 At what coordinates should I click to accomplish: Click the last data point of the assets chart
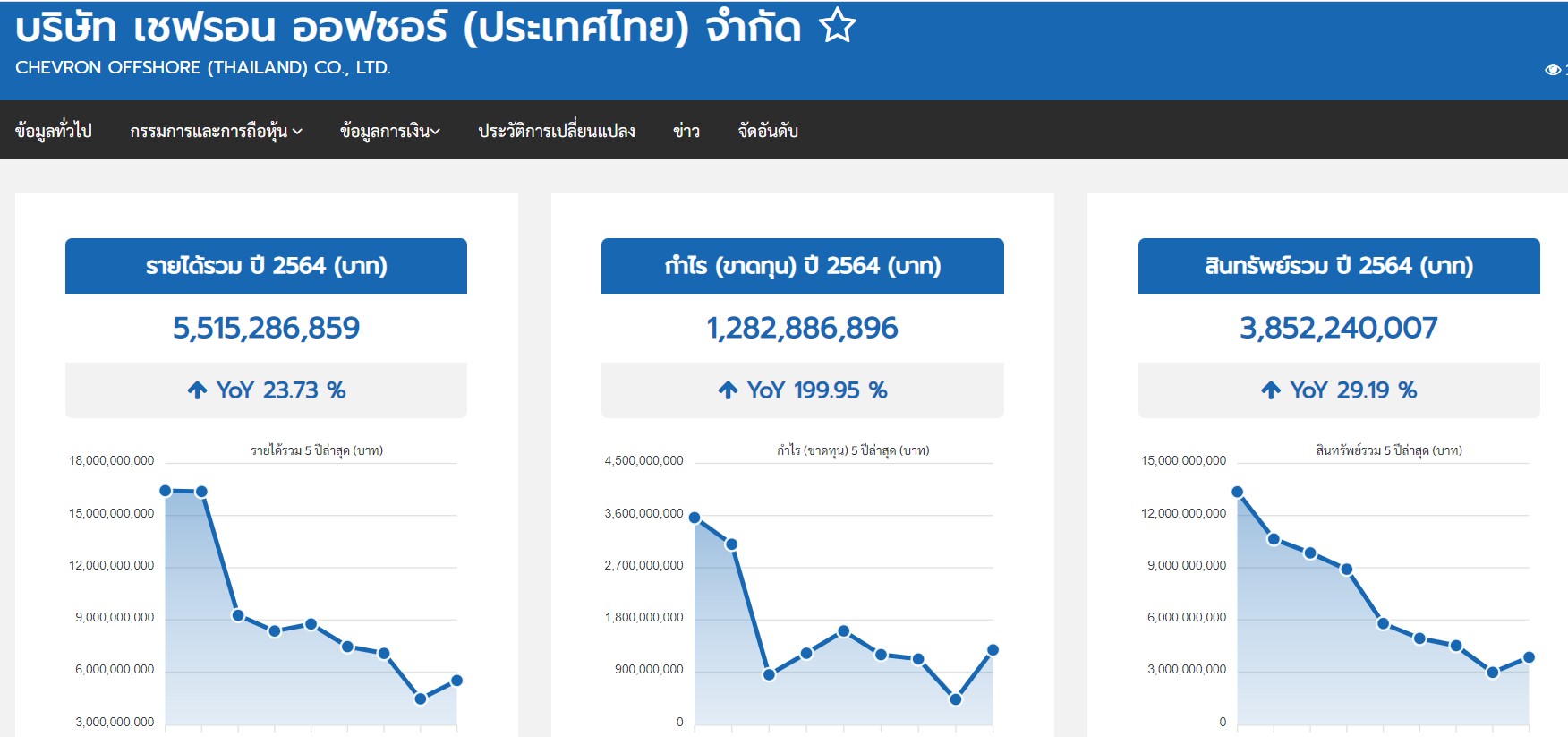point(1529,657)
